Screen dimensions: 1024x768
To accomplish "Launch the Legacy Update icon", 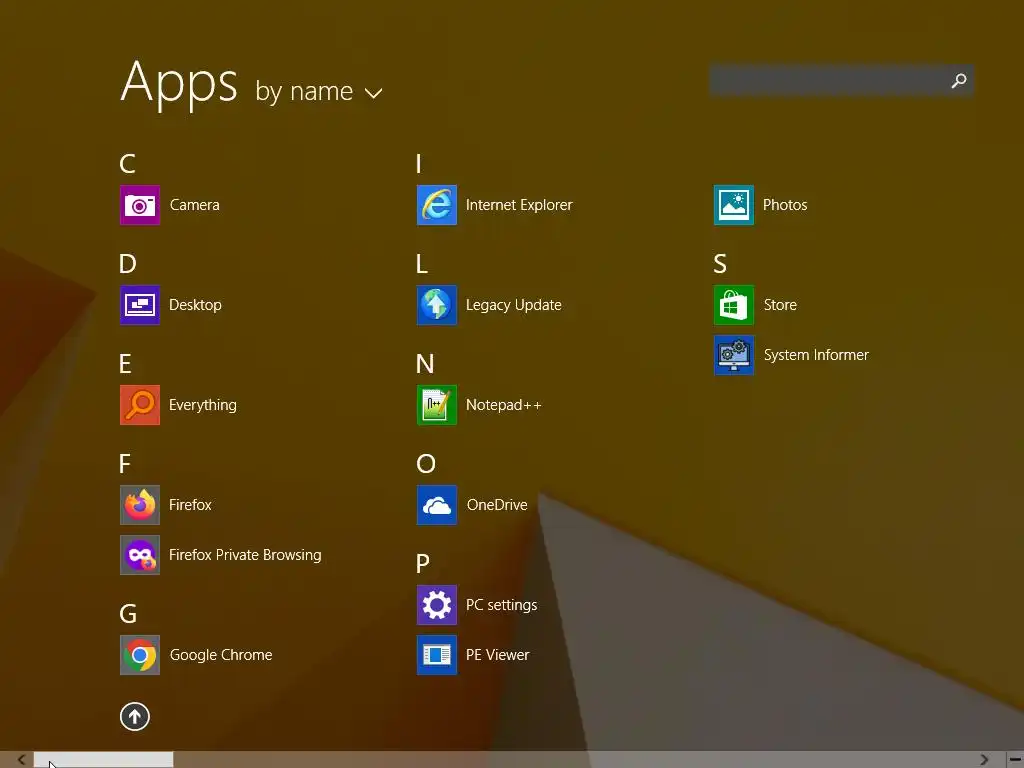I will [437, 305].
